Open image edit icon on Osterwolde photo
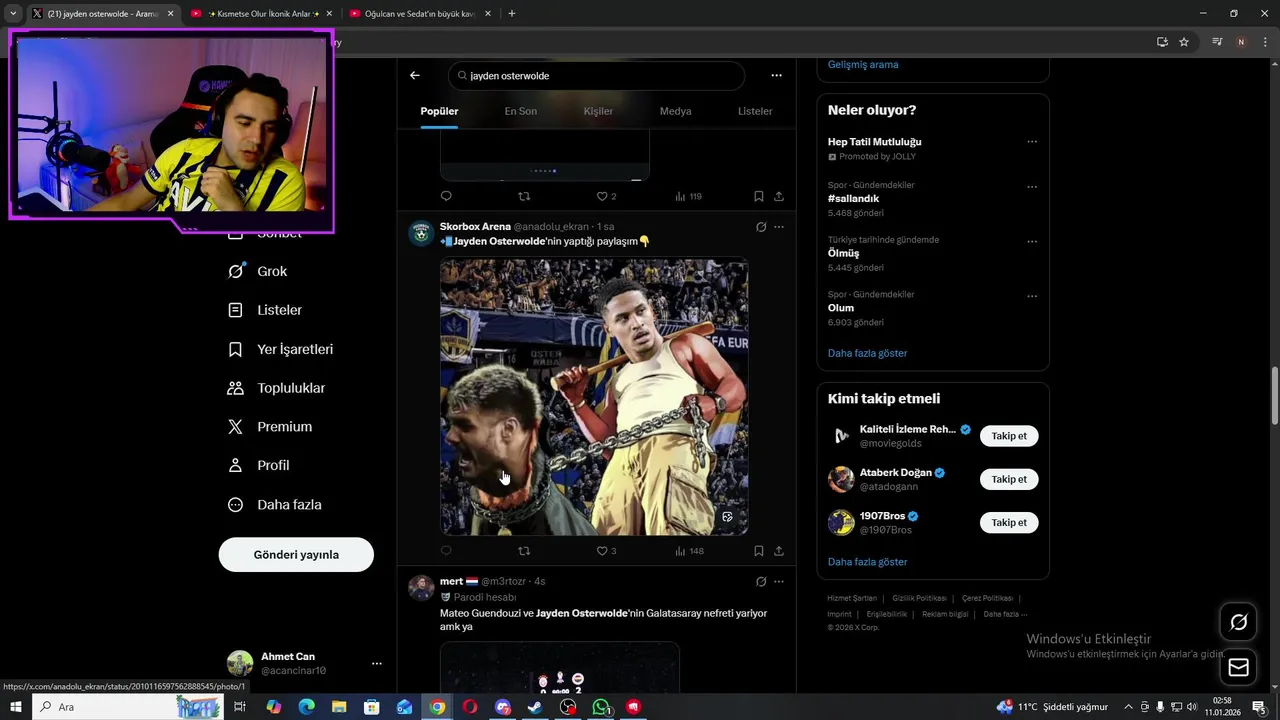 click(727, 517)
